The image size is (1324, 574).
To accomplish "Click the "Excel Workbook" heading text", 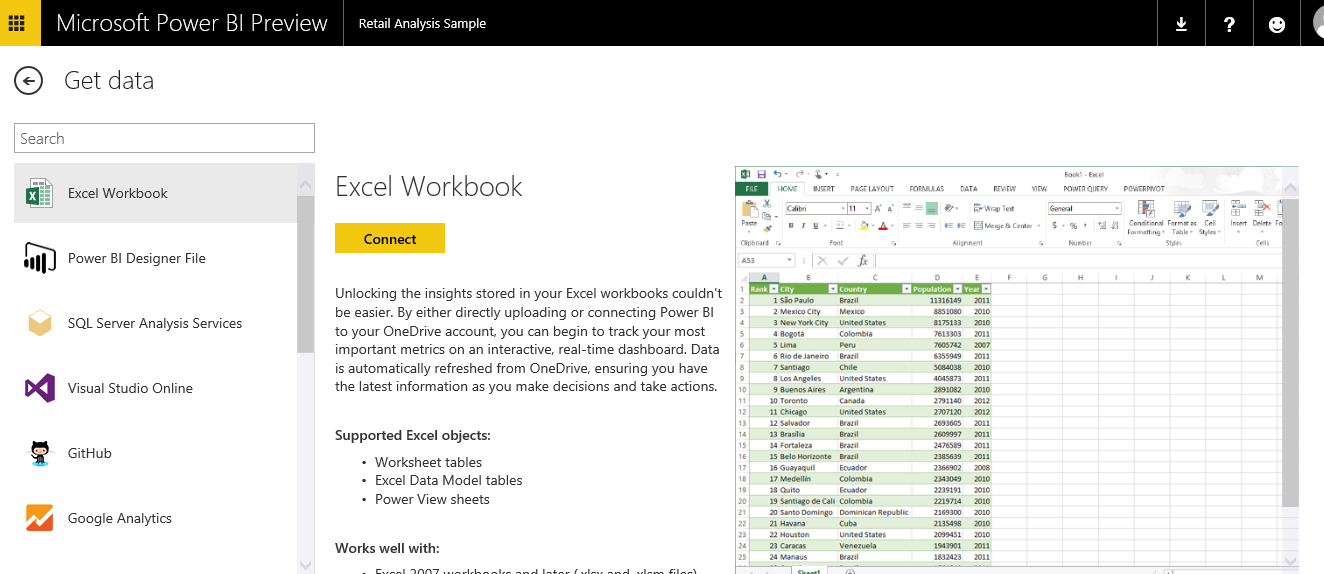I will coord(429,186).
